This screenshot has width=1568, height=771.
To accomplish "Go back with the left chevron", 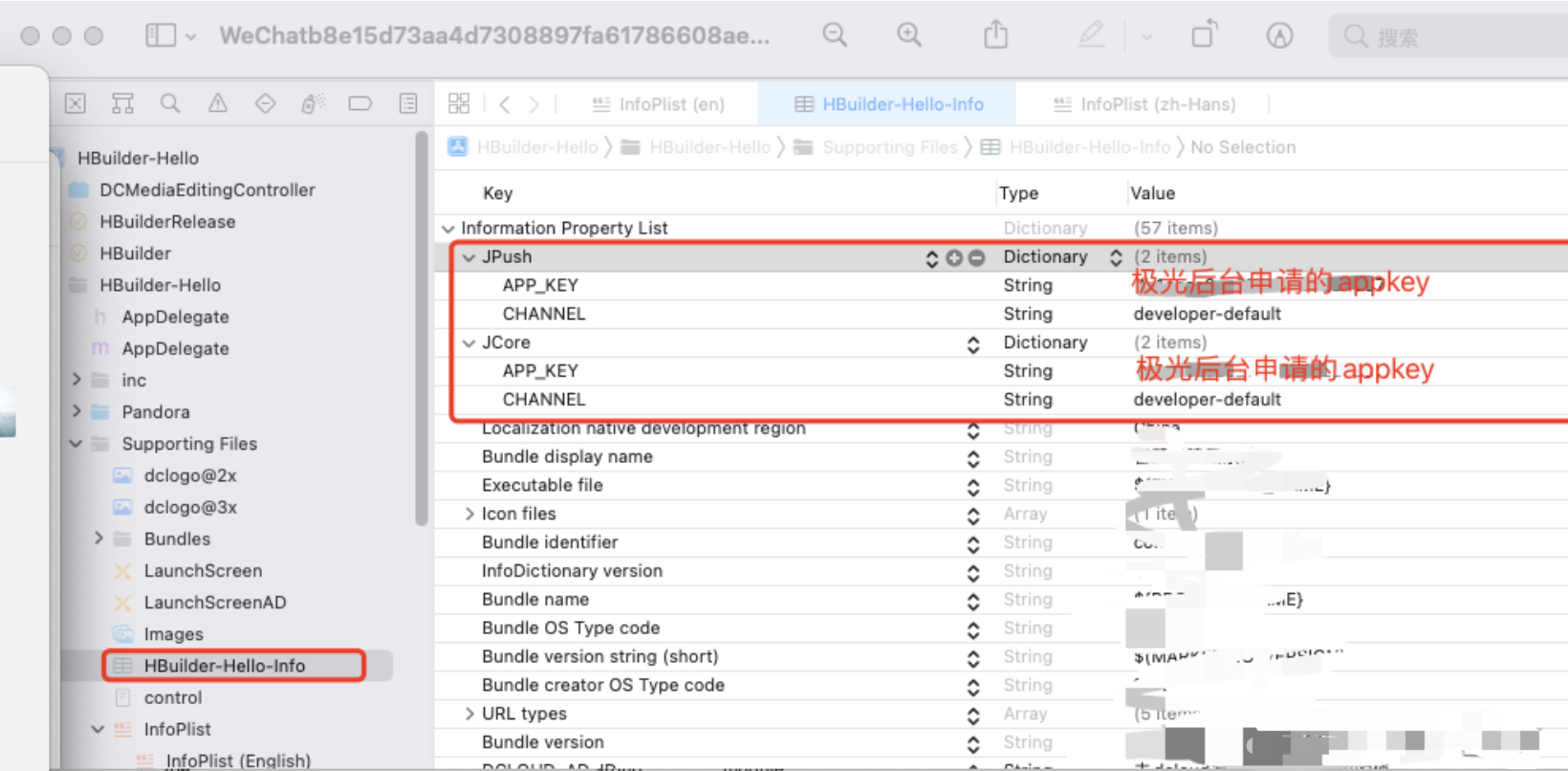I will [505, 103].
